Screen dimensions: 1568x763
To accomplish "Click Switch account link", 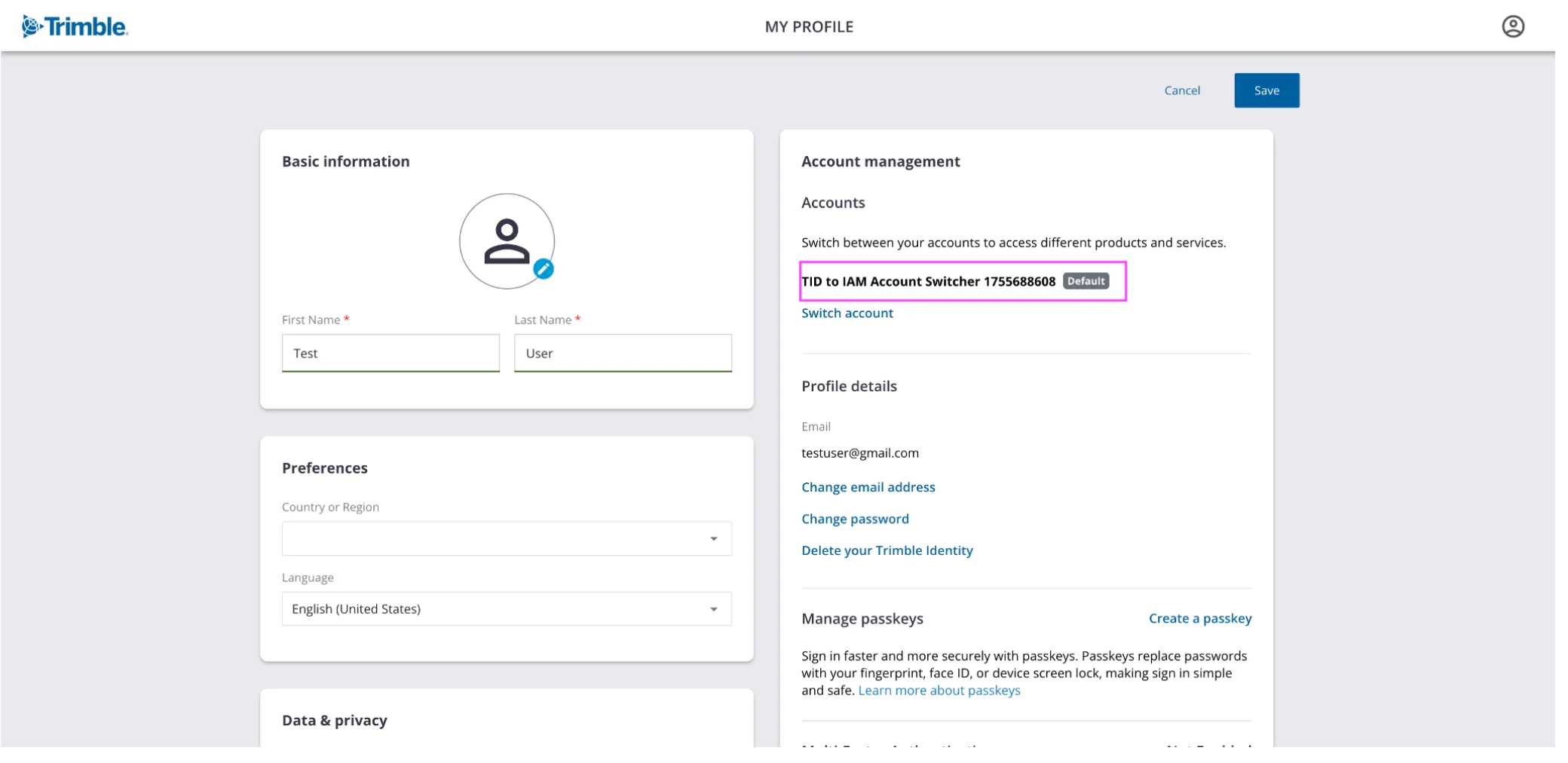I will pyautogui.click(x=847, y=313).
